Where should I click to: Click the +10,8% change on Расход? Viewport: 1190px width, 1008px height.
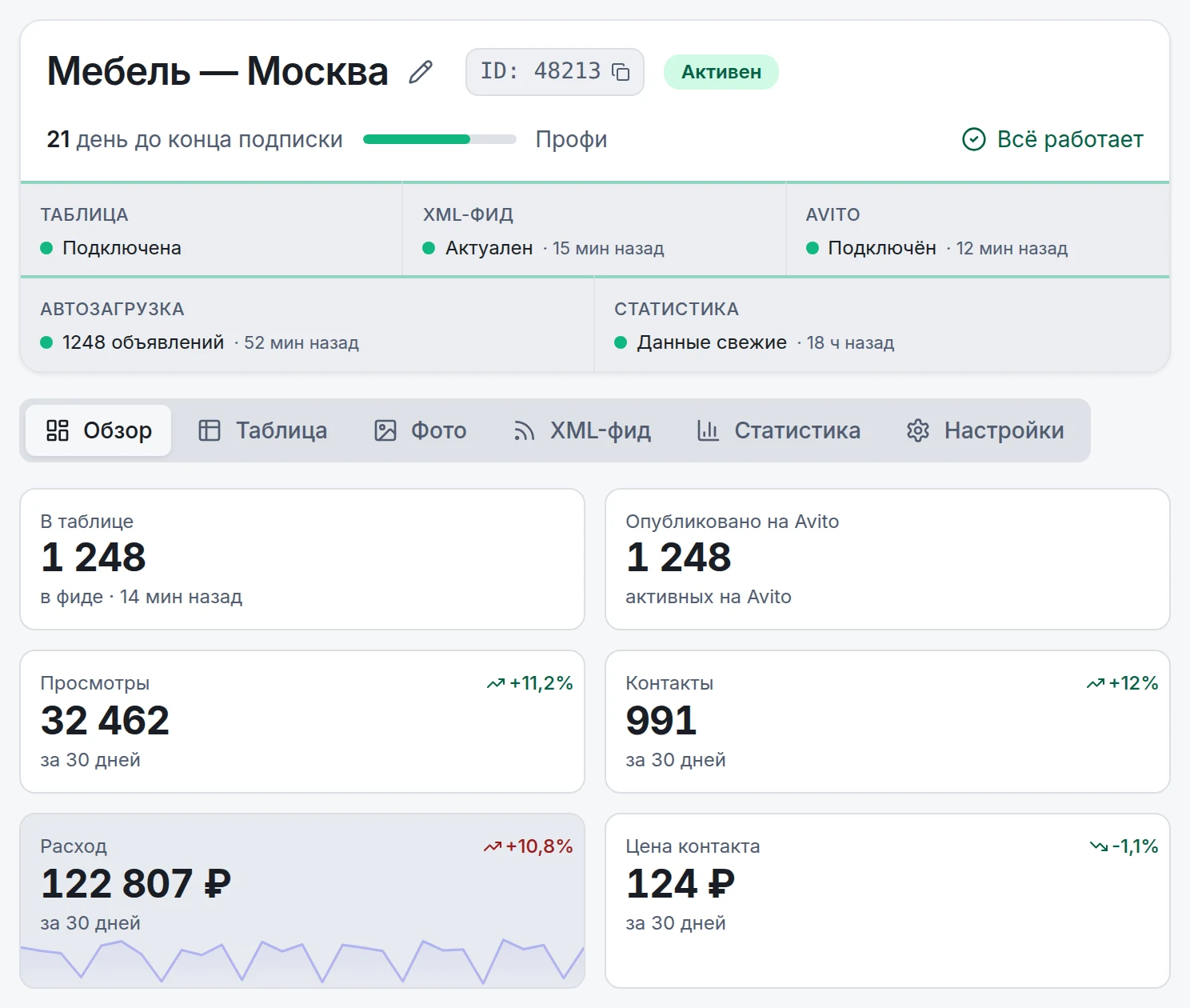pyautogui.click(x=540, y=846)
